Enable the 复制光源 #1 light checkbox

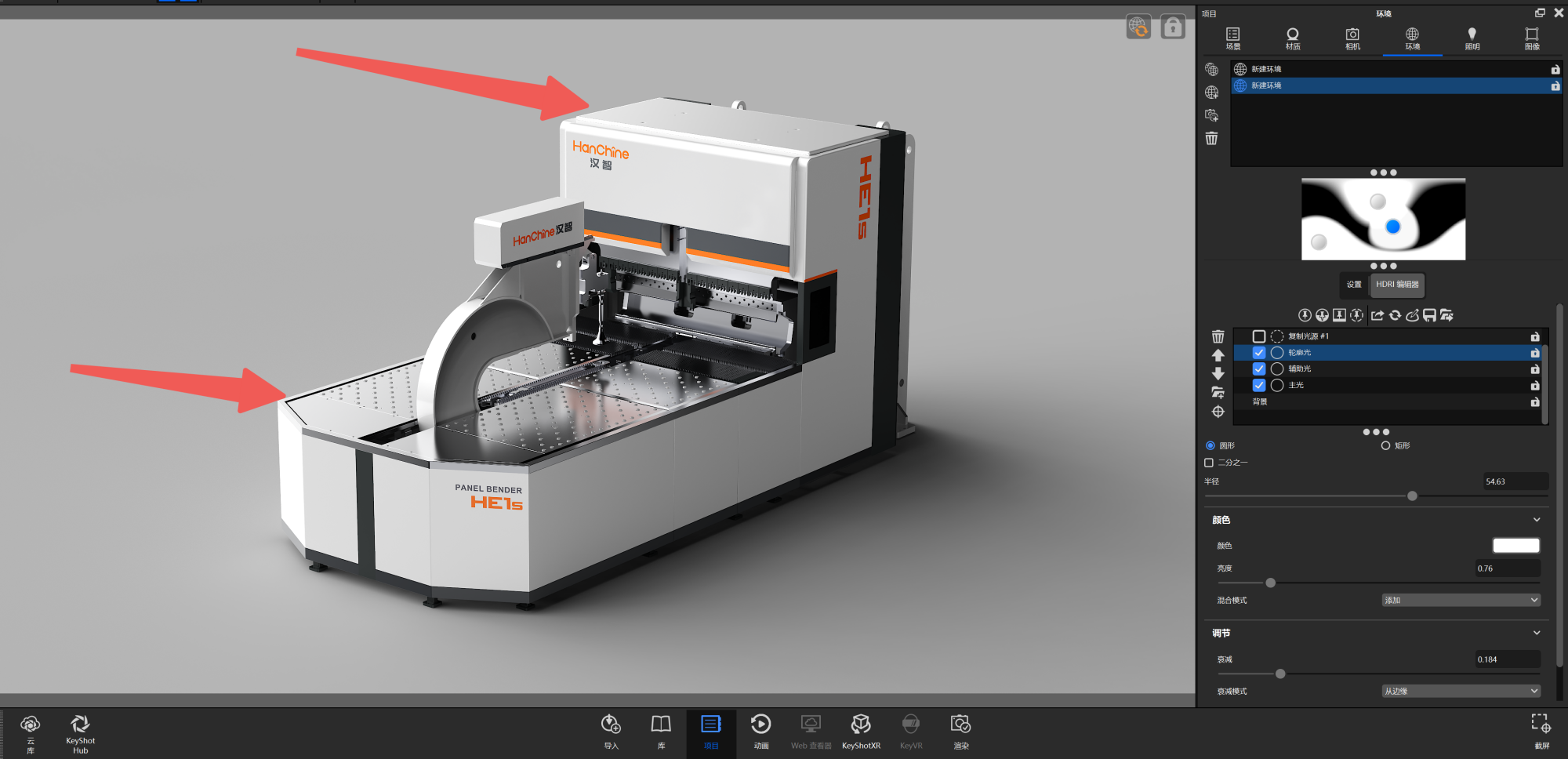pyautogui.click(x=1258, y=336)
